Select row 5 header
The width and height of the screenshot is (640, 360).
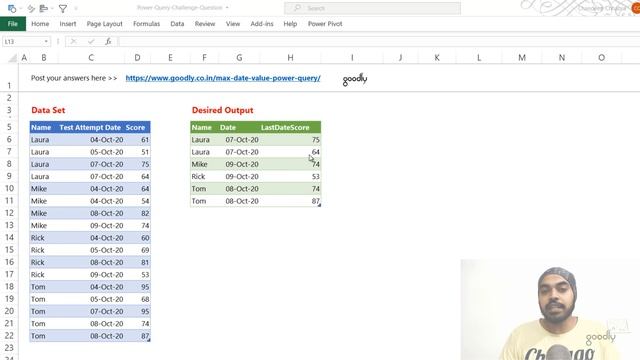pyautogui.click(x=9, y=127)
